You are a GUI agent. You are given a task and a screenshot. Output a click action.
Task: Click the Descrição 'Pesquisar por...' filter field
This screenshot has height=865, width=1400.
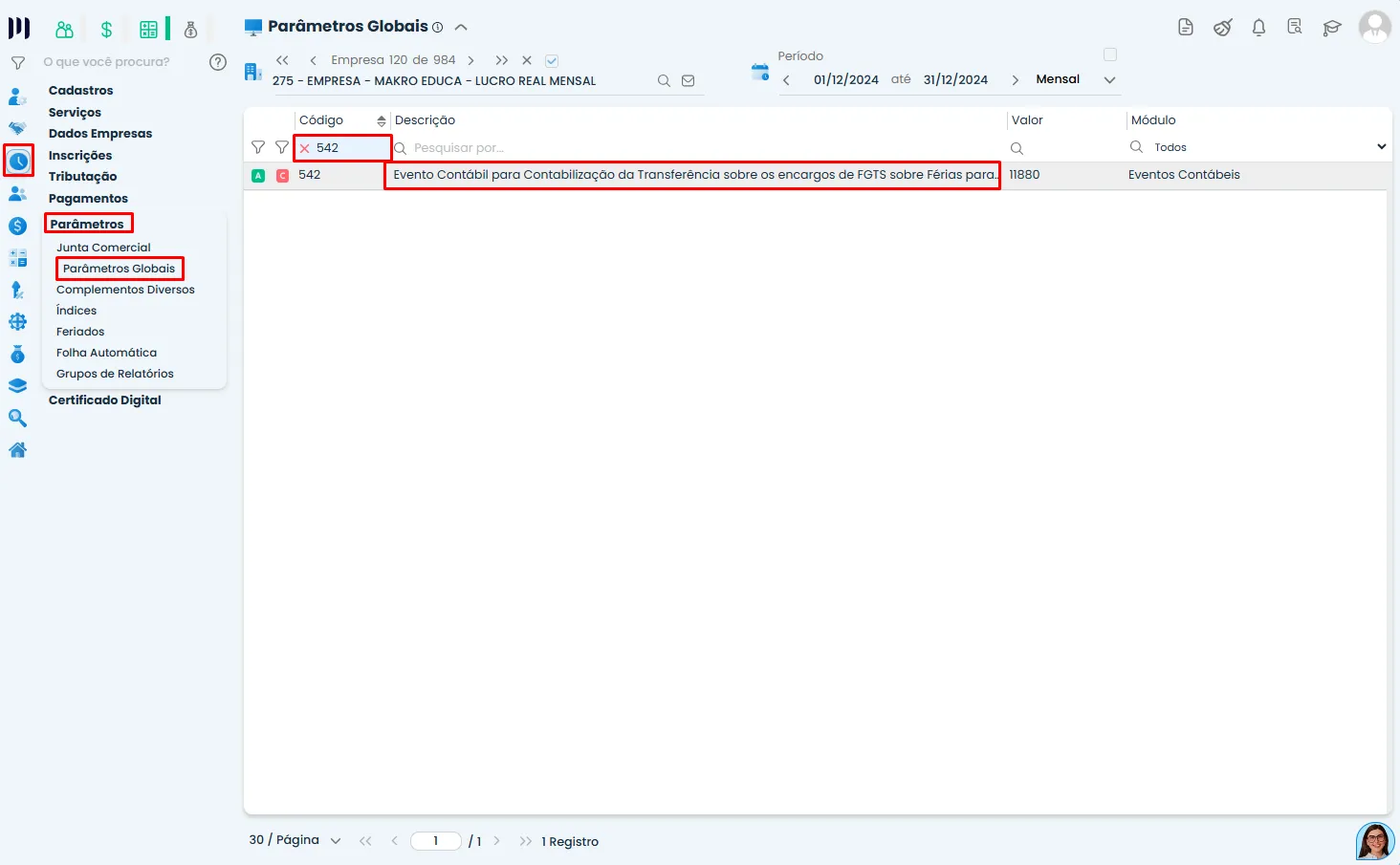[698, 148]
